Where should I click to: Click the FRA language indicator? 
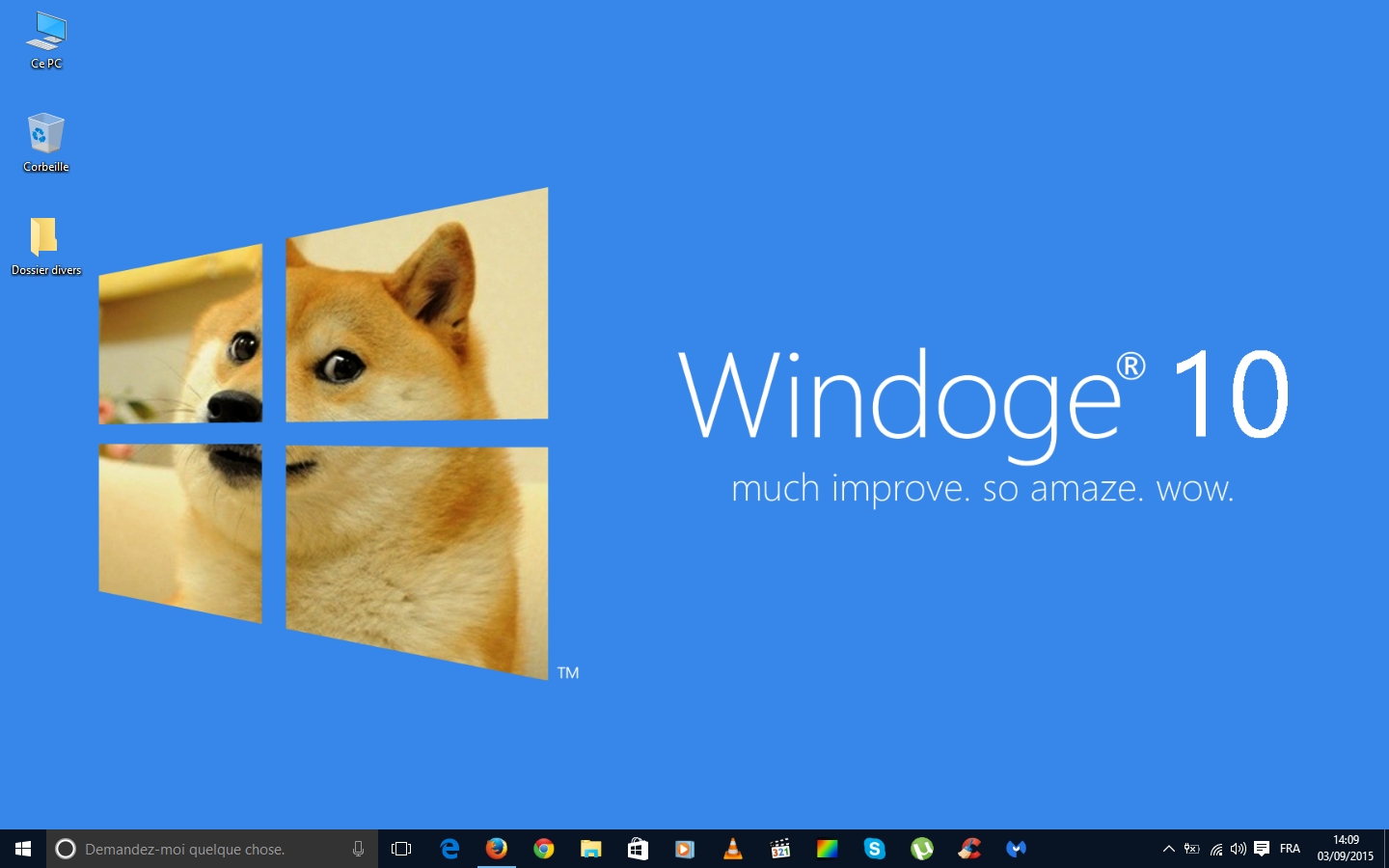[x=1290, y=849]
